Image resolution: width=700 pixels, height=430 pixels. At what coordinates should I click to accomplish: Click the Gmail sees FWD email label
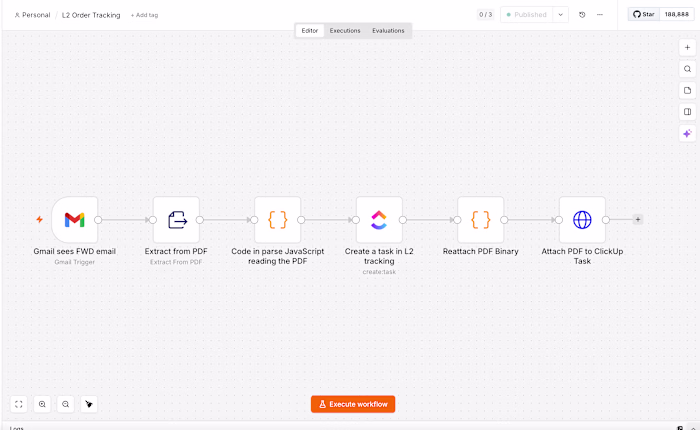[x=75, y=251]
